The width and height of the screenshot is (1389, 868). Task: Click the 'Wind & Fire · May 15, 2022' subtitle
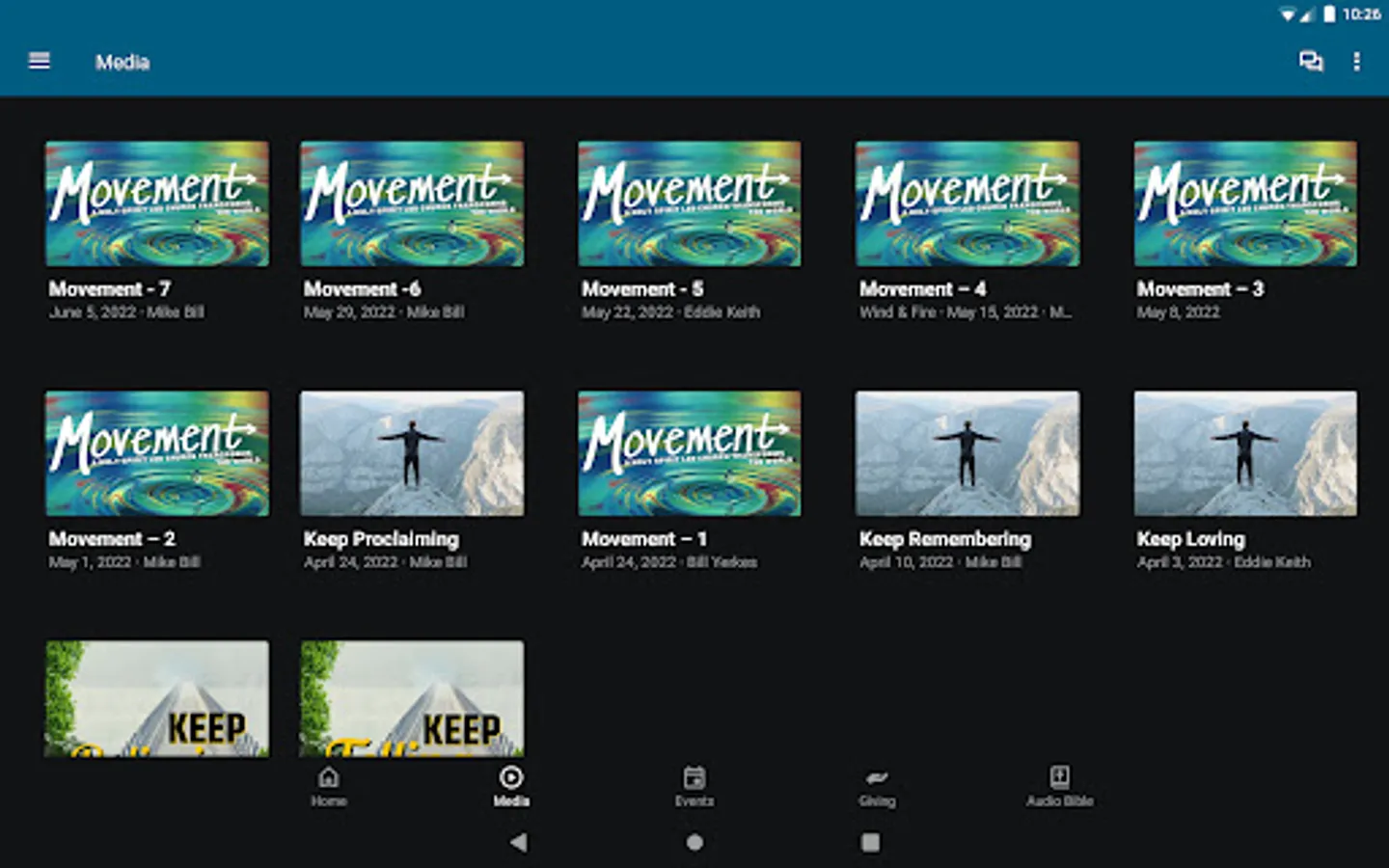pos(966,312)
